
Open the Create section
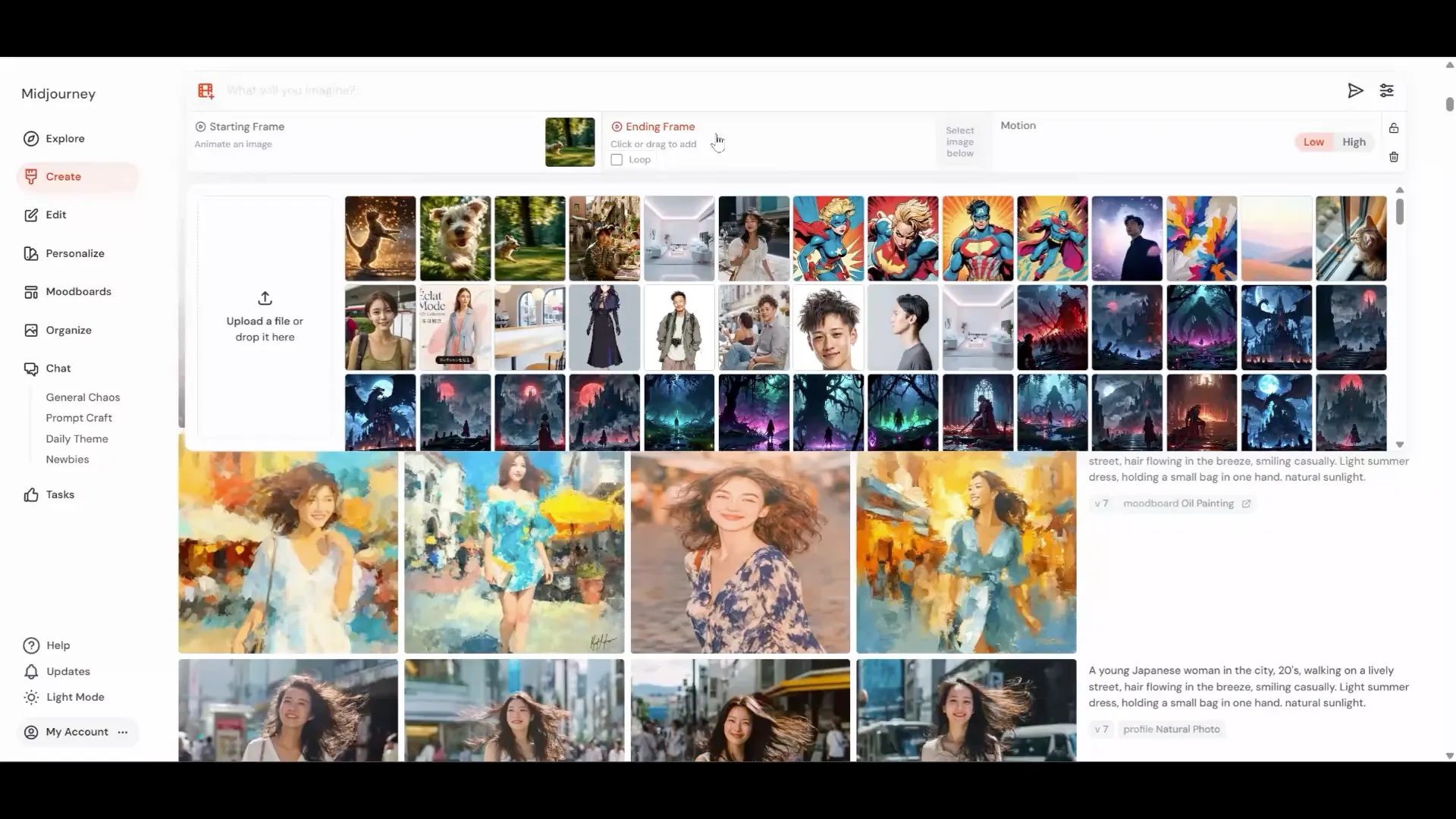[x=64, y=176]
